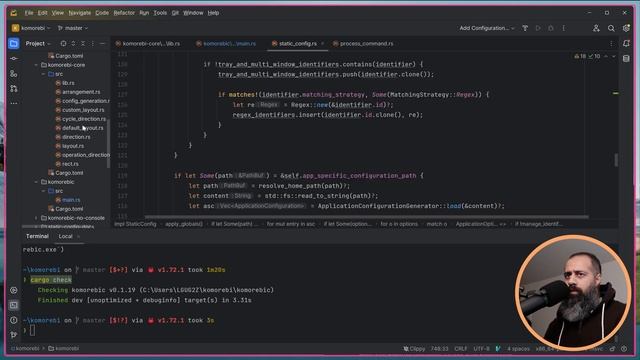Image resolution: width=640 pixels, height=360 pixels.
Task: Click komorebi folder in status breadcrumb
Action: (x=64, y=349)
